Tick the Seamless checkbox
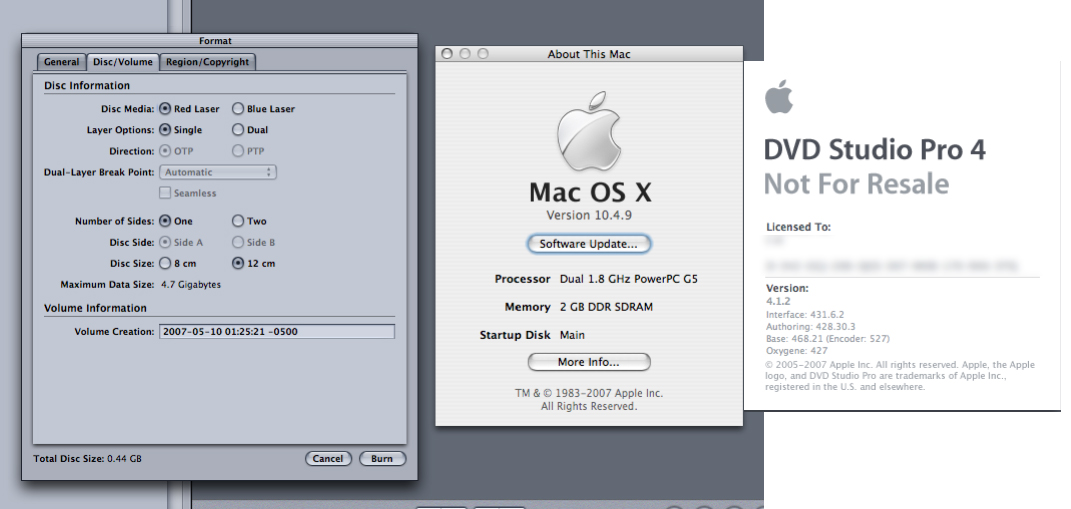This screenshot has height=509, width=1071. coord(165,193)
